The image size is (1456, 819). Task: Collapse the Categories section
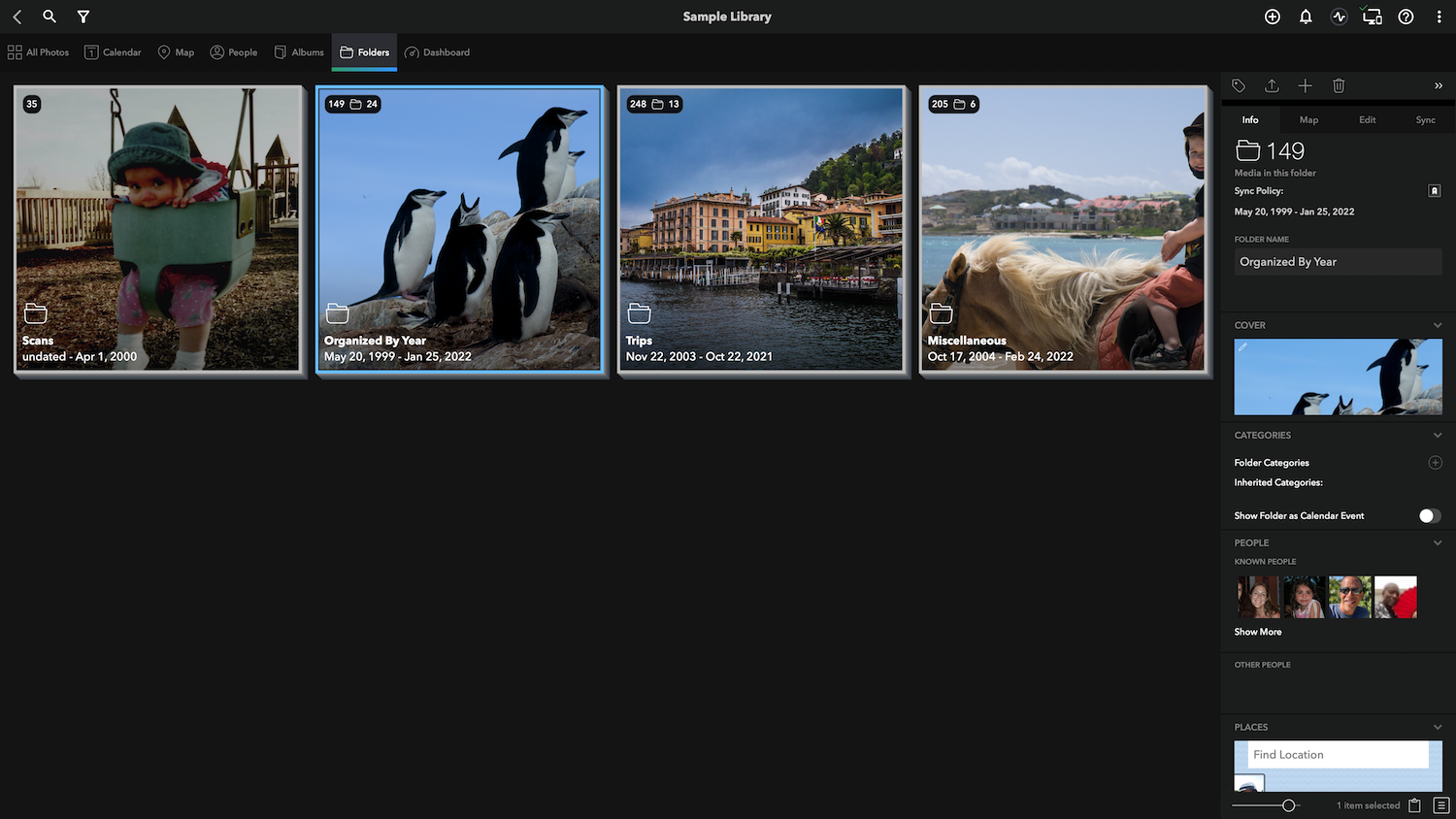click(x=1438, y=435)
